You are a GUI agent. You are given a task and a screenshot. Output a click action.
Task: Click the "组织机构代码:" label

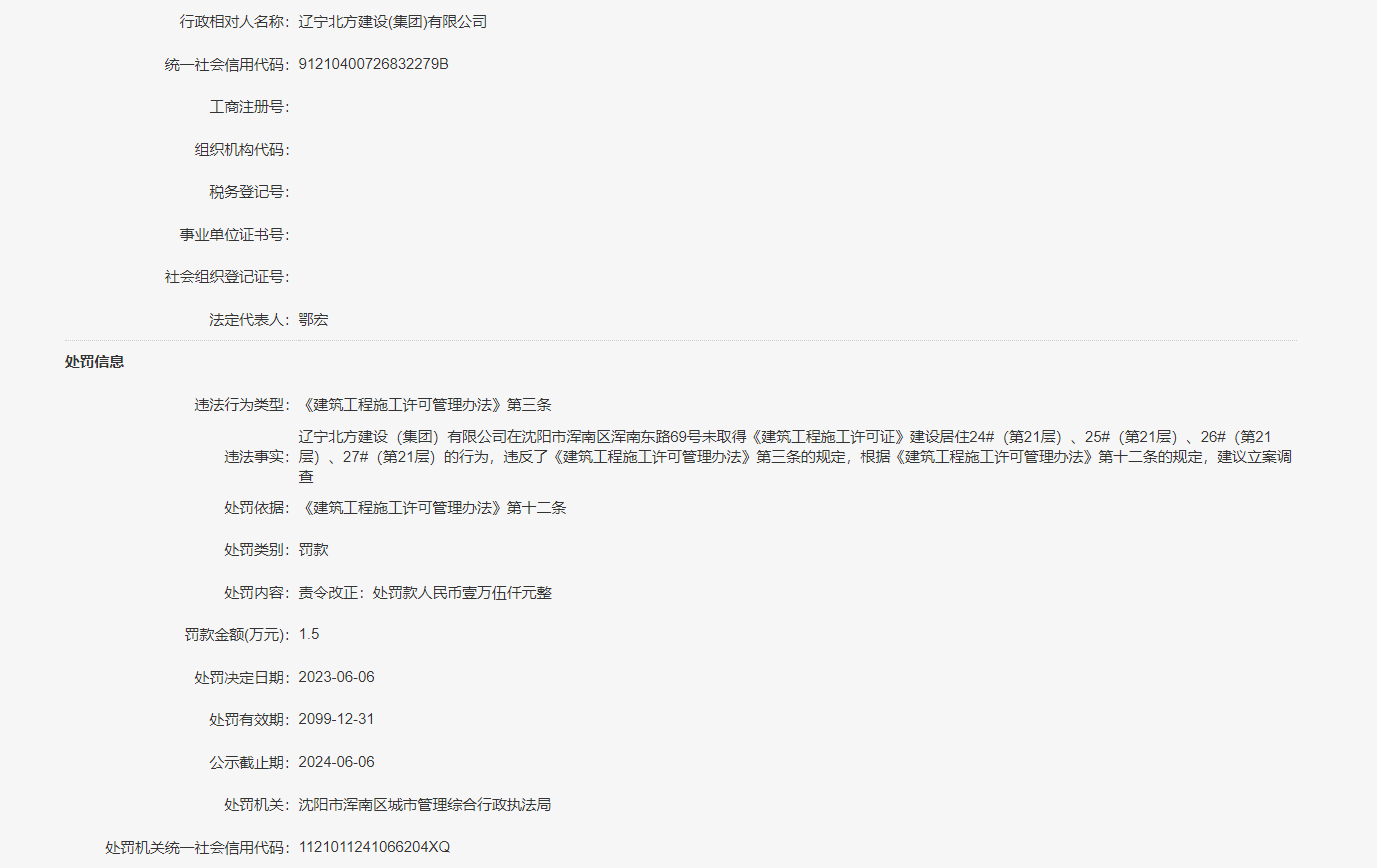(x=242, y=150)
